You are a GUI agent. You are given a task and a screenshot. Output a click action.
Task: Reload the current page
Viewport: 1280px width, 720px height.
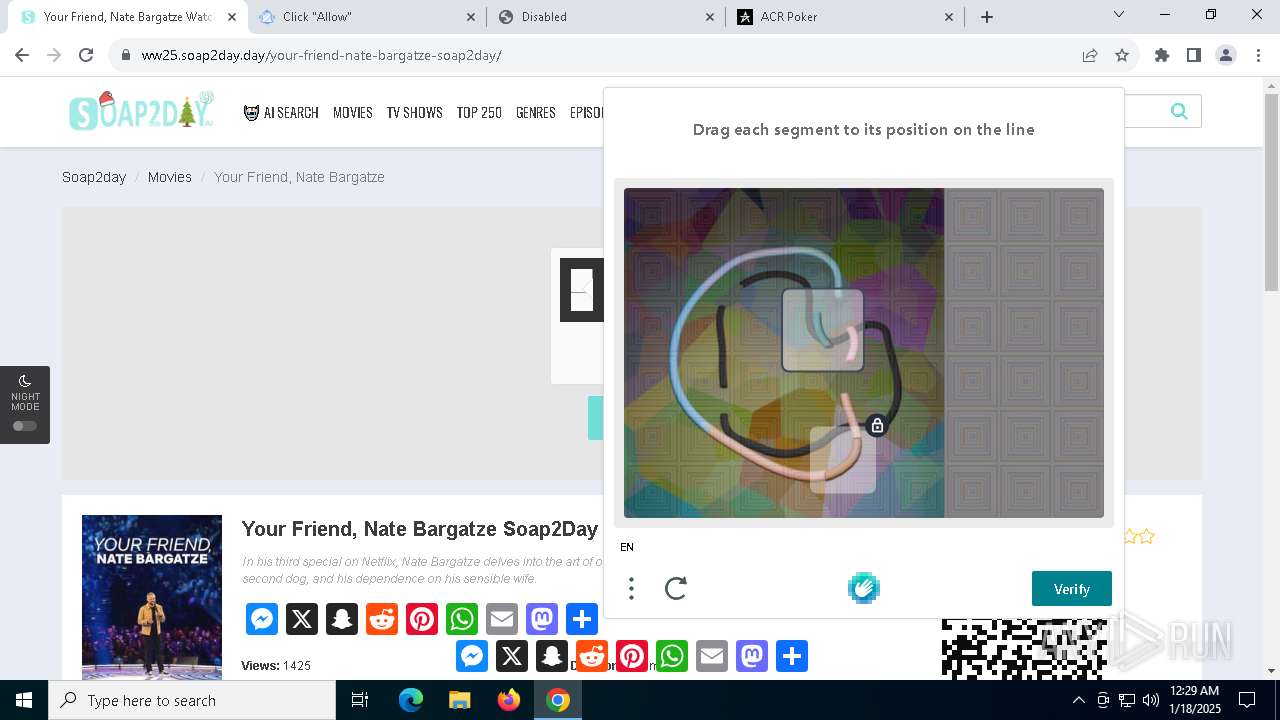click(86, 55)
